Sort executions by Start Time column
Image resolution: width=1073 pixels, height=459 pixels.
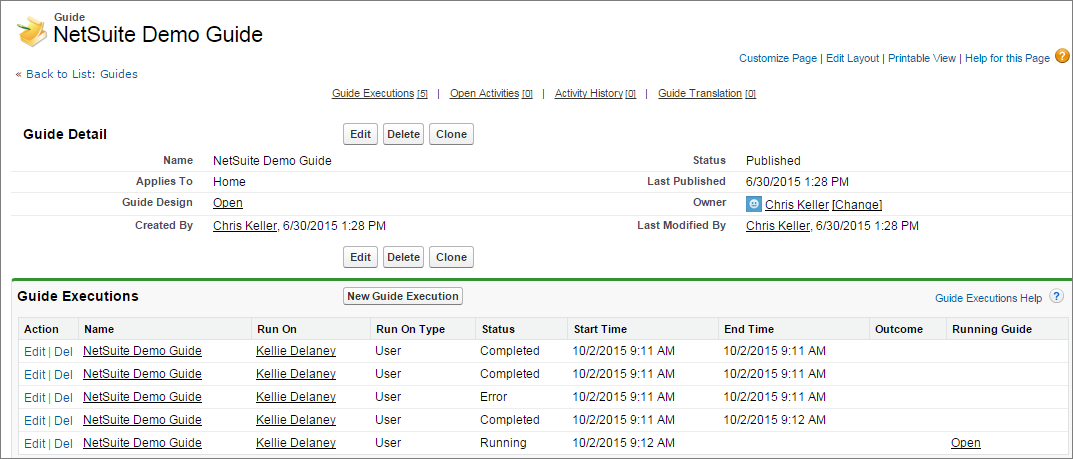pos(600,329)
